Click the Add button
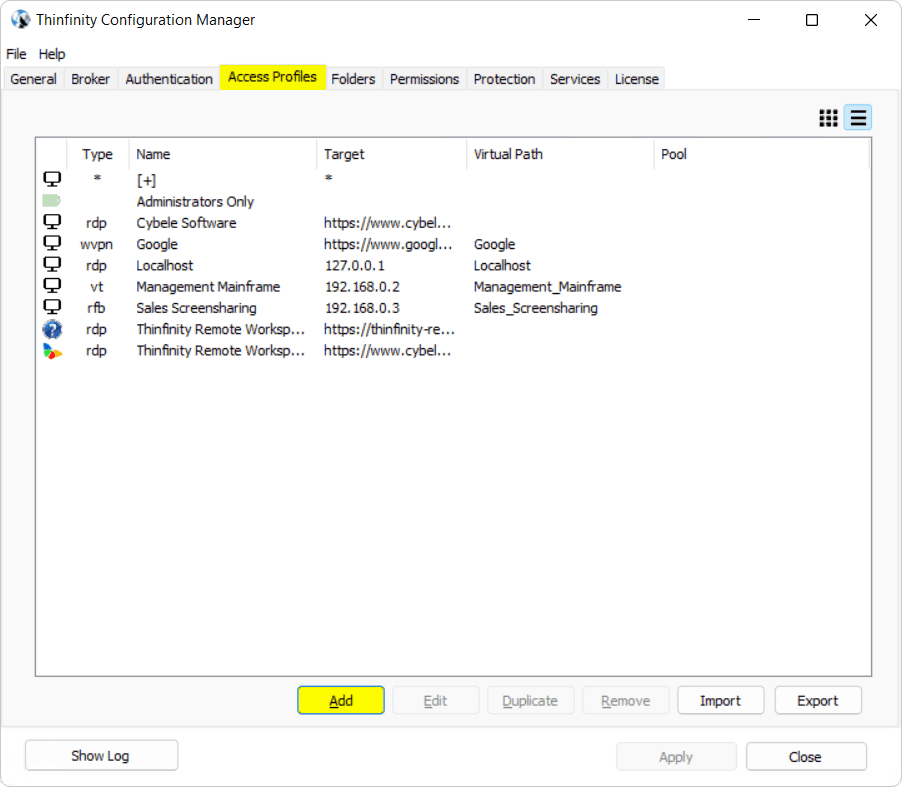Image resolution: width=902 pixels, height=787 pixels. pos(341,701)
